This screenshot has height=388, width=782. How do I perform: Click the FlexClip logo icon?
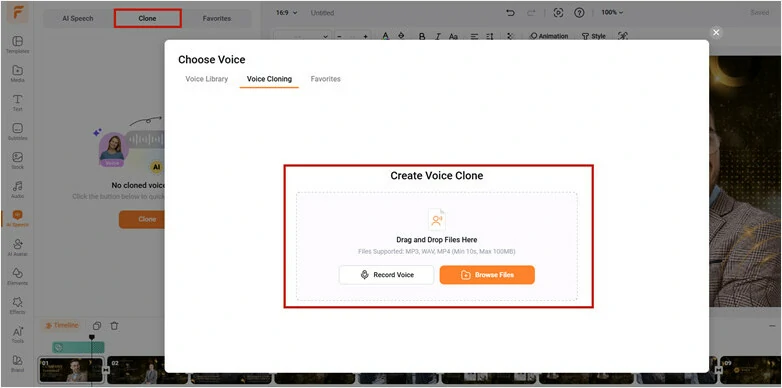click(x=17, y=13)
